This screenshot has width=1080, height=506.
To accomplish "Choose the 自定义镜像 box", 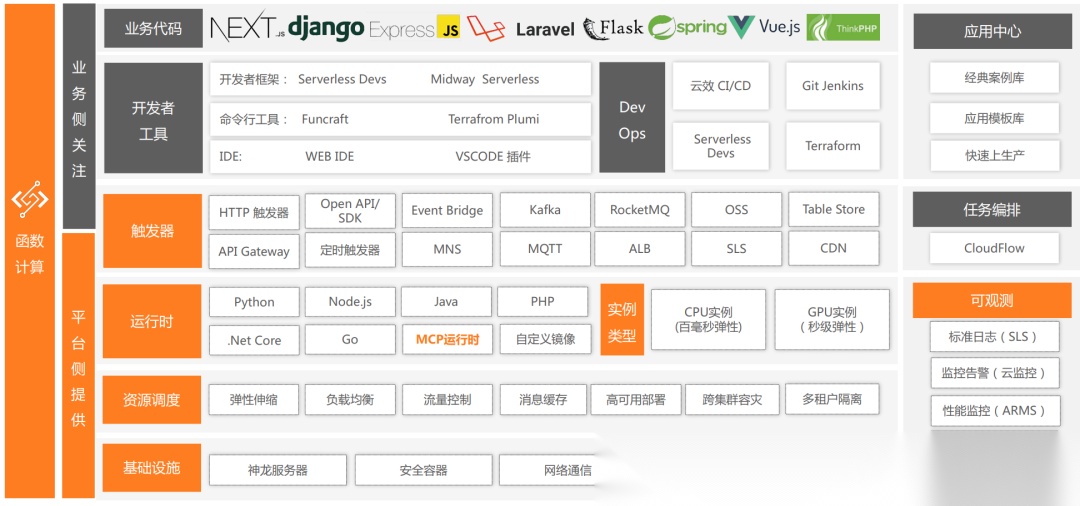I will point(545,339).
